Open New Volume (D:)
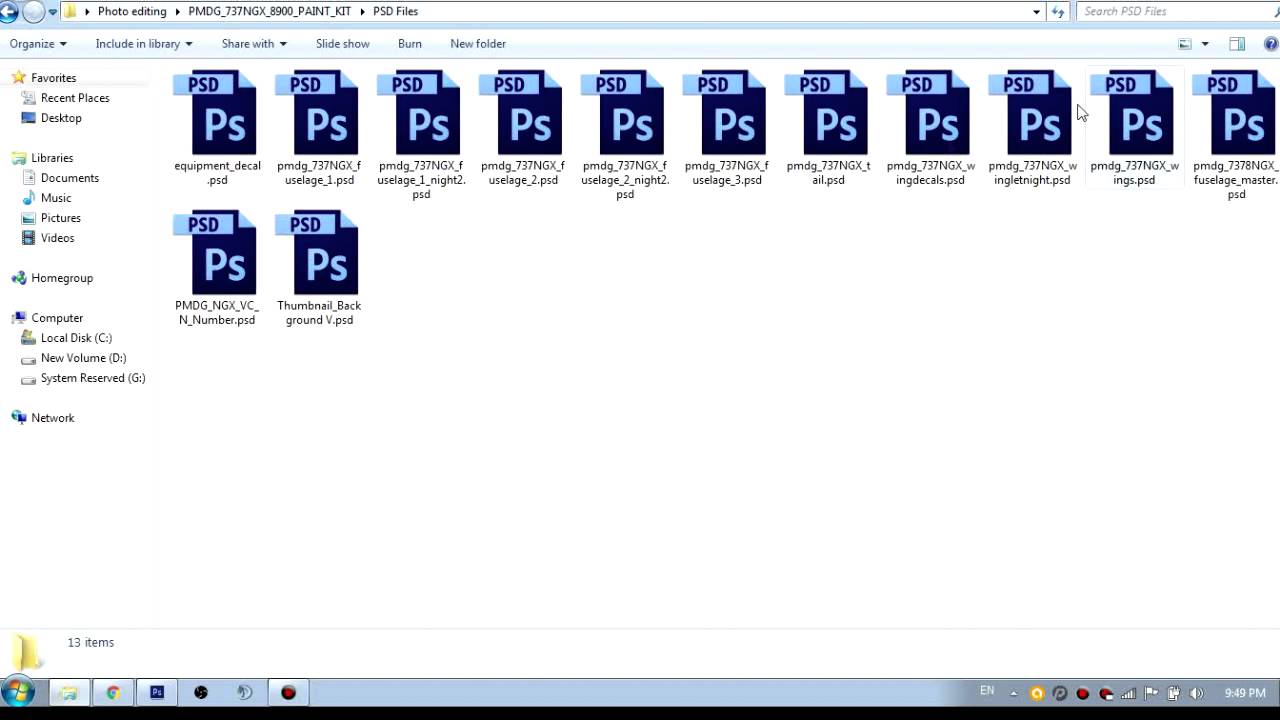The width and height of the screenshot is (1280, 720). tap(83, 358)
